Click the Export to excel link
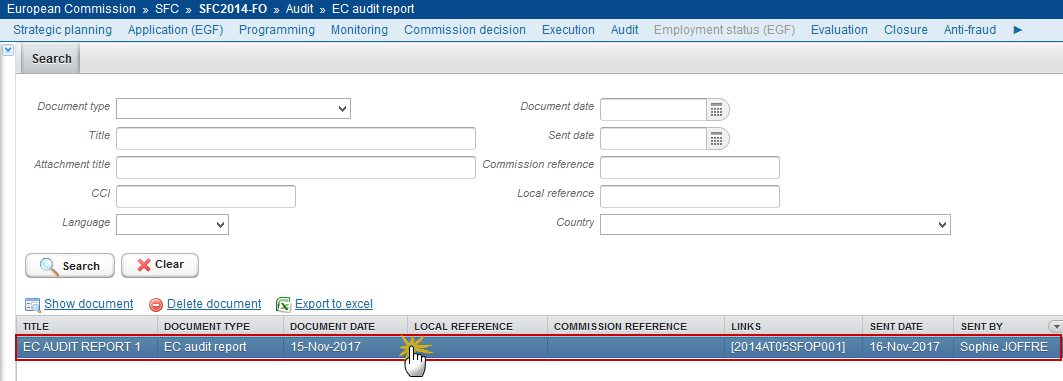The image size is (1063, 381). pos(334,304)
